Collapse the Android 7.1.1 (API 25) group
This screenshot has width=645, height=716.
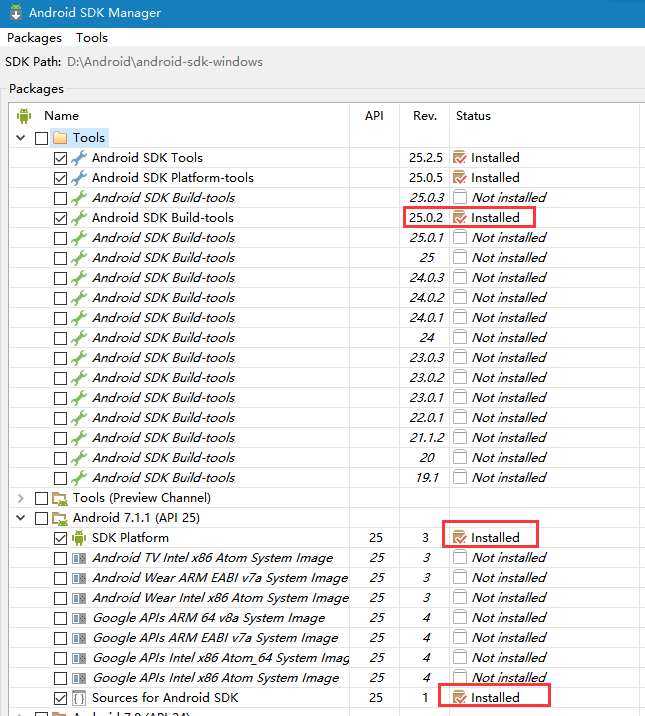pyautogui.click(x=22, y=517)
